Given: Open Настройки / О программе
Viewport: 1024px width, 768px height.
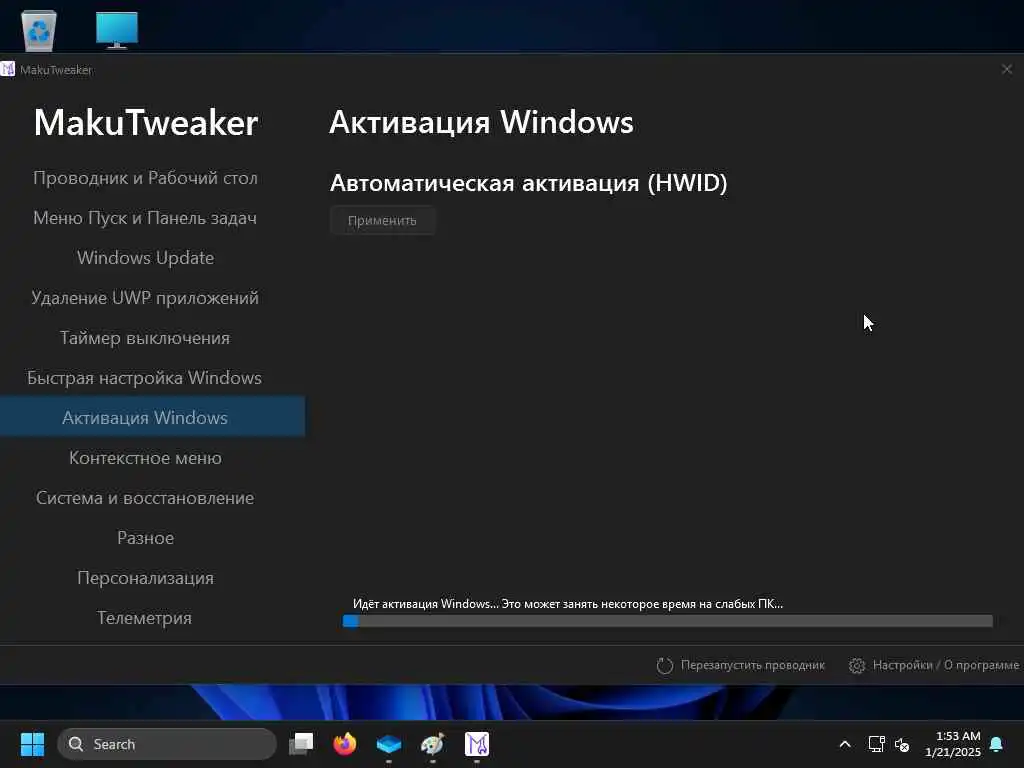Looking at the screenshot, I should [x=945, y=665].
